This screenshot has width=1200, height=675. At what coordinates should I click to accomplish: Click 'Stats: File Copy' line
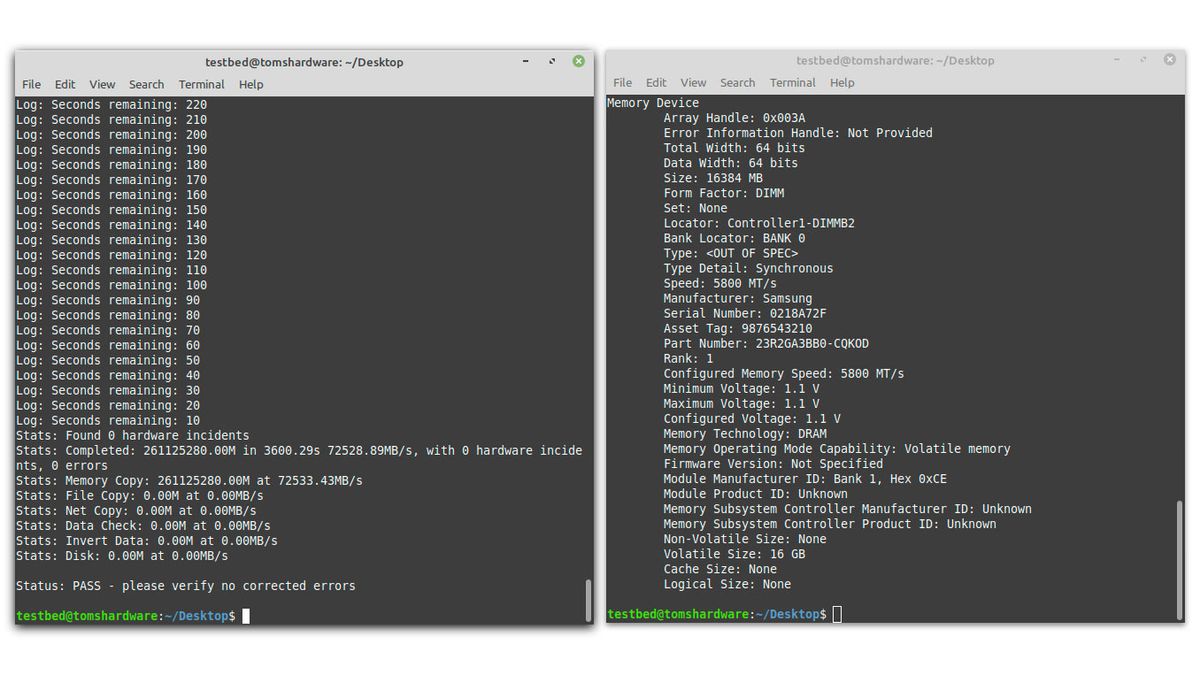pyautogui.click(x=140, y=496)
